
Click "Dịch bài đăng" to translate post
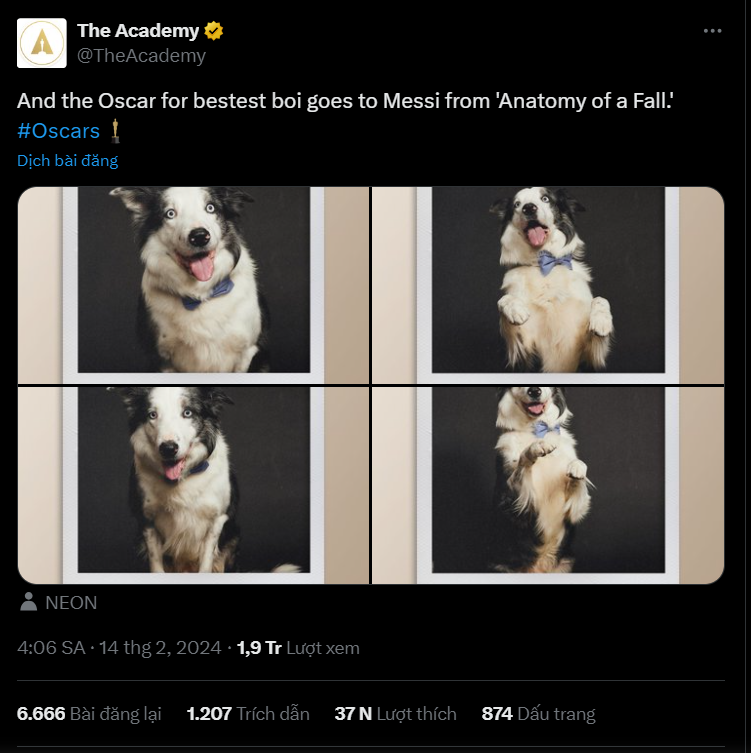[67, 160]
